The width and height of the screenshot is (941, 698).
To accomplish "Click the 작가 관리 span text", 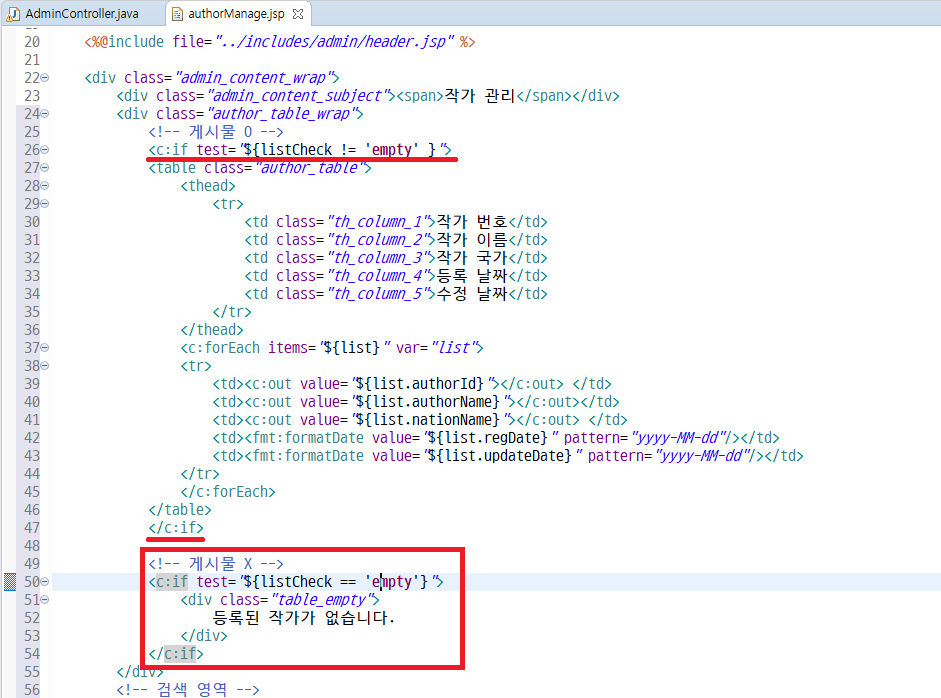I will click(x=480, y=95).
